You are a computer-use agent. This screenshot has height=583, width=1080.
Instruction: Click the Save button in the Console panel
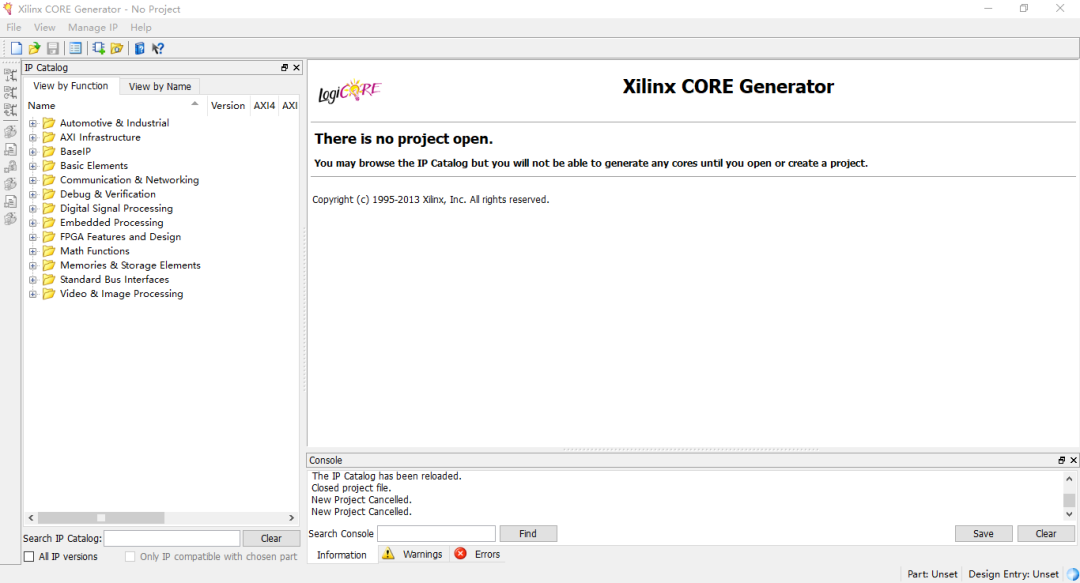click(983, 533)
